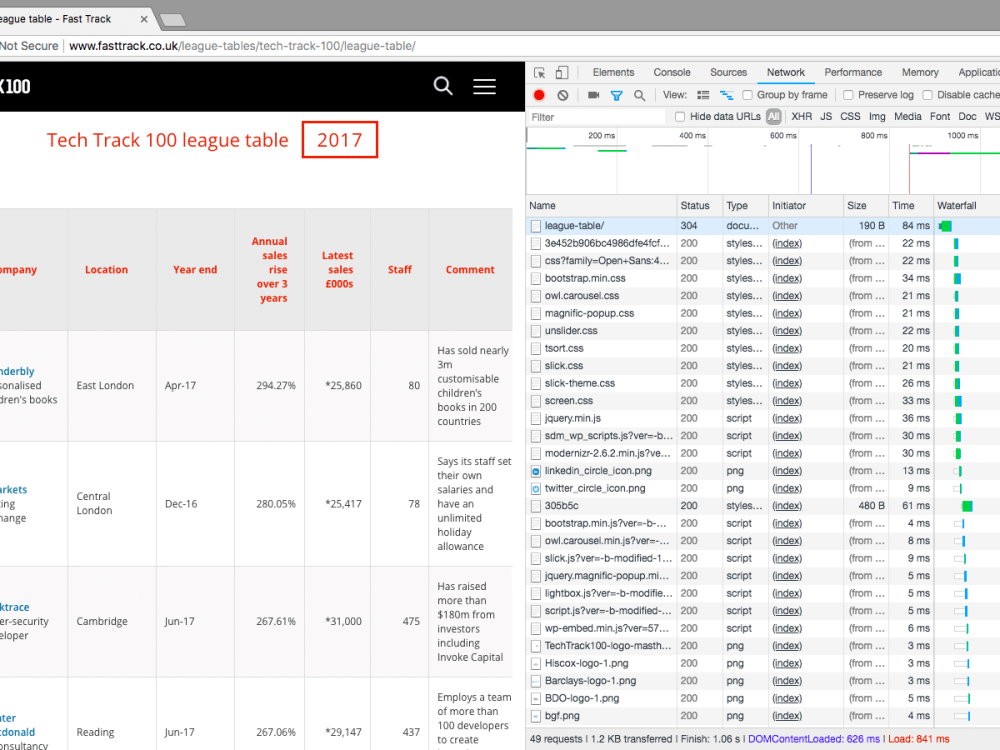Click the TechTrack100-logo file icon
Viewport: 1000px width, 750px height.
(x=536, y=646)
